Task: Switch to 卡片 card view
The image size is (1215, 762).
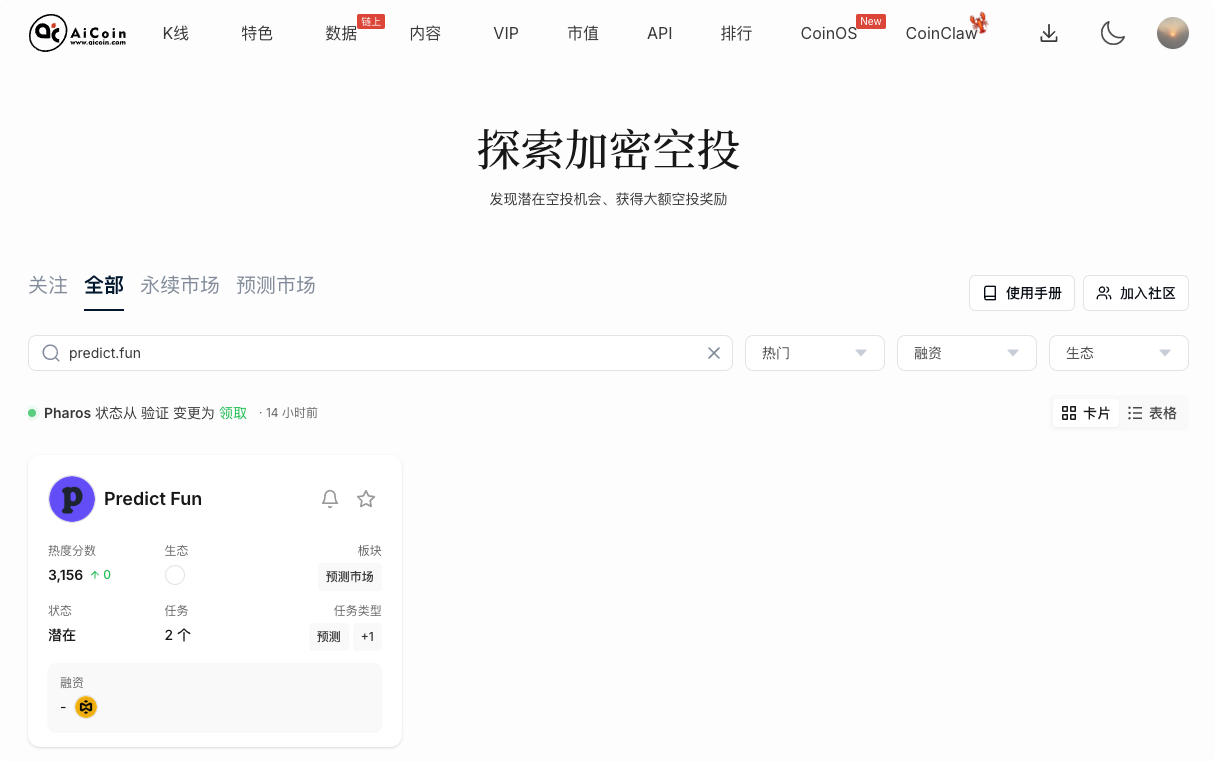Action: 1086,413
